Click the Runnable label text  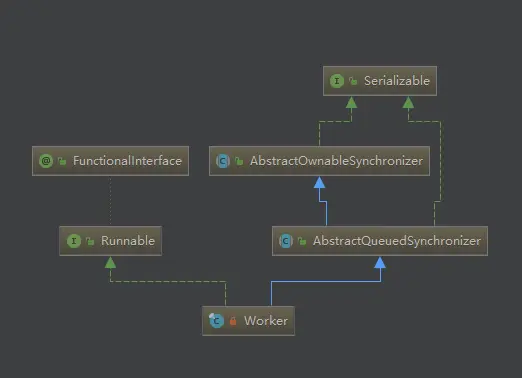128,241
